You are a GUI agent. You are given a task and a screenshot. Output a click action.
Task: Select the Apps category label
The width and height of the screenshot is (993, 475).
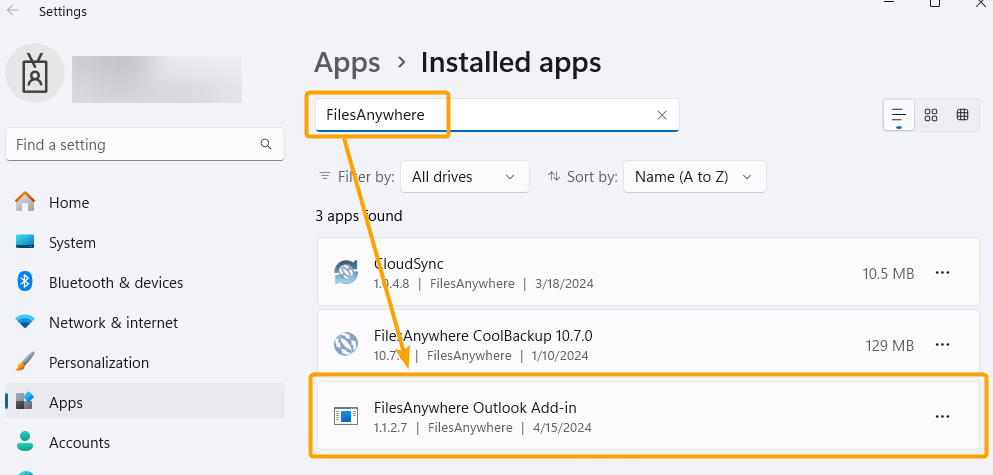[x=66, y=403]
